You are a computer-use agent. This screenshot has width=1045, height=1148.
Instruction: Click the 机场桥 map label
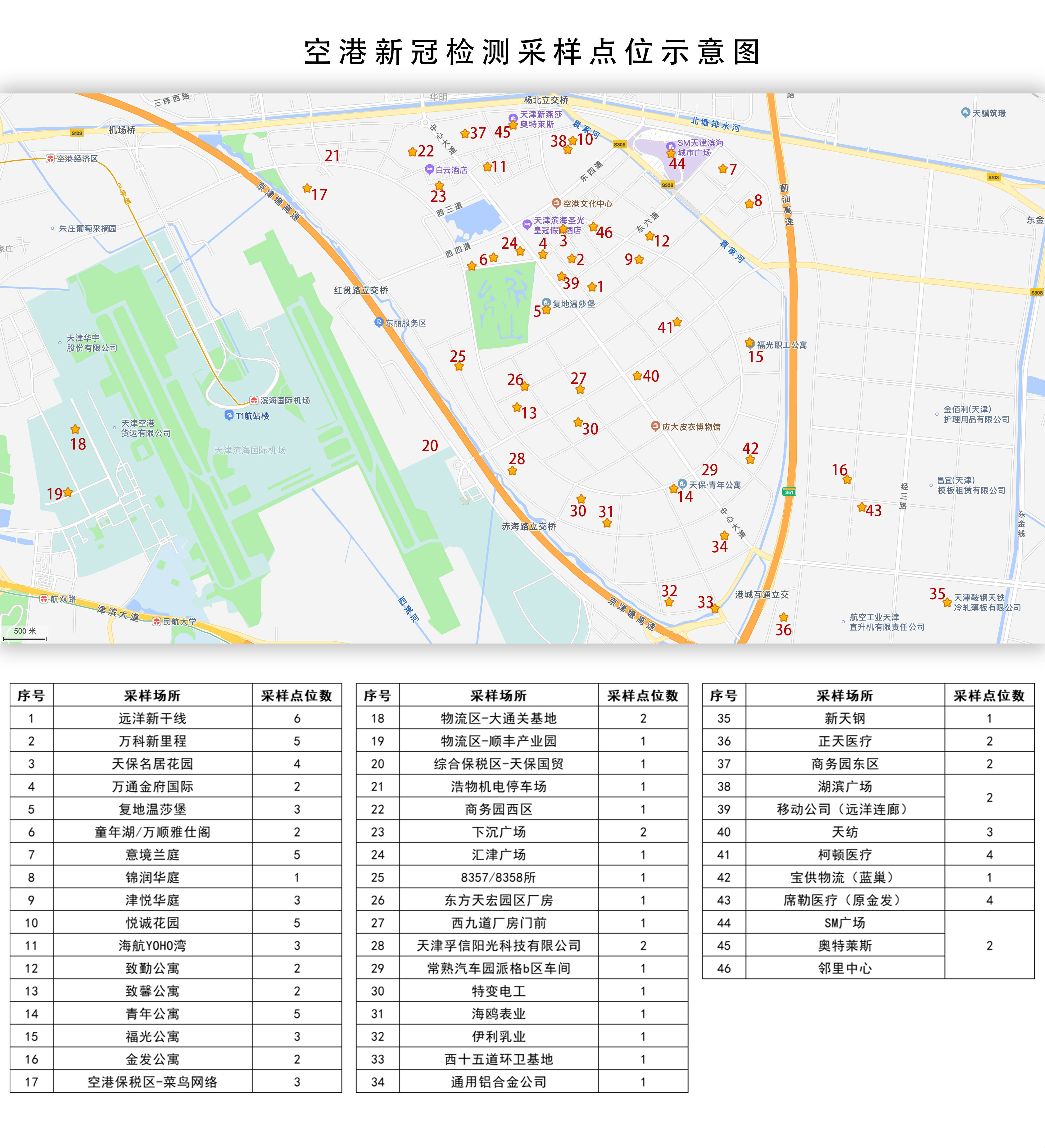pyautogui.click(x=122, y=130)
